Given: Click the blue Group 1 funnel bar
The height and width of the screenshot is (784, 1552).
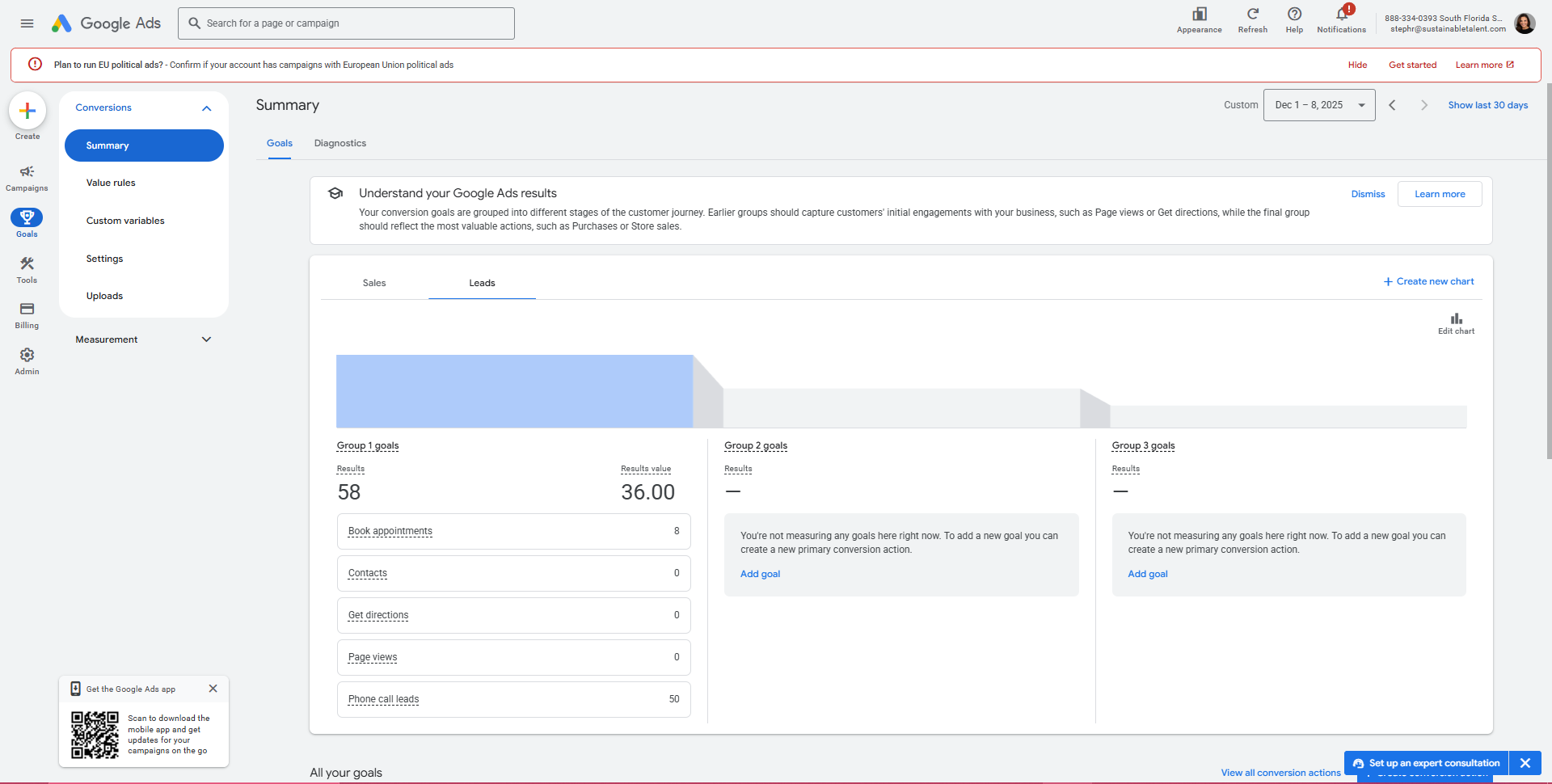Looking at the screenshot, I should pos(514,391).
